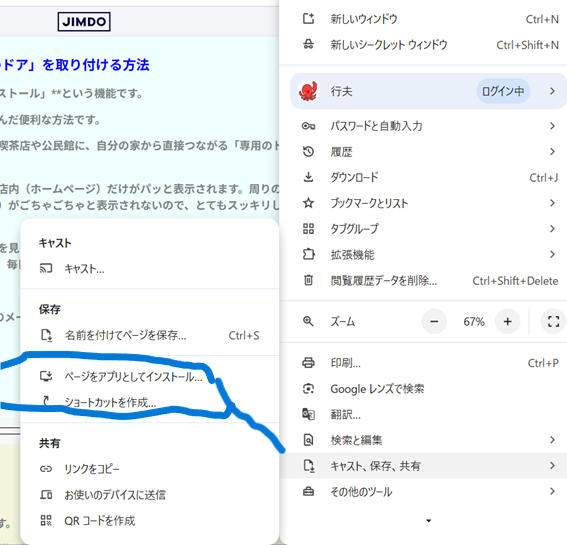Click the cast screen icon in submenu
The height and width of the screenshot is (545, 567).
click(46, 268)
